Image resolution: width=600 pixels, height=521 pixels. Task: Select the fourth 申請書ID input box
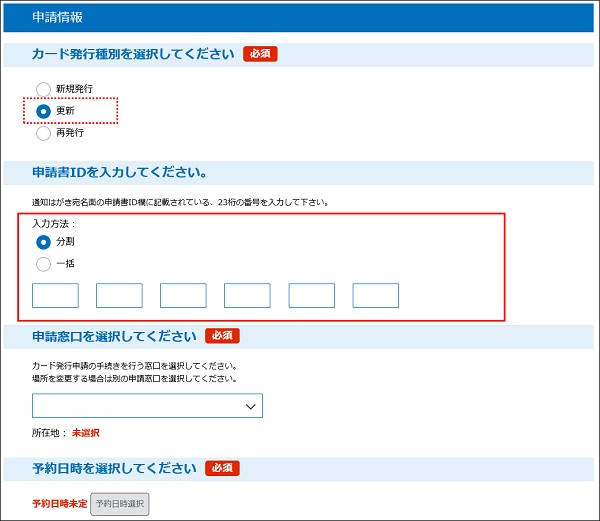pyautogui.click(x=247, y=295)
